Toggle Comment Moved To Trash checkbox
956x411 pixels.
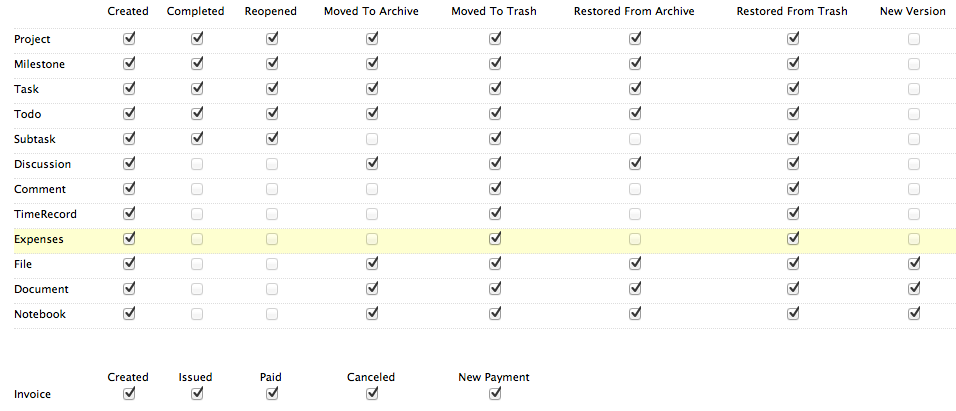pos(495,189)
